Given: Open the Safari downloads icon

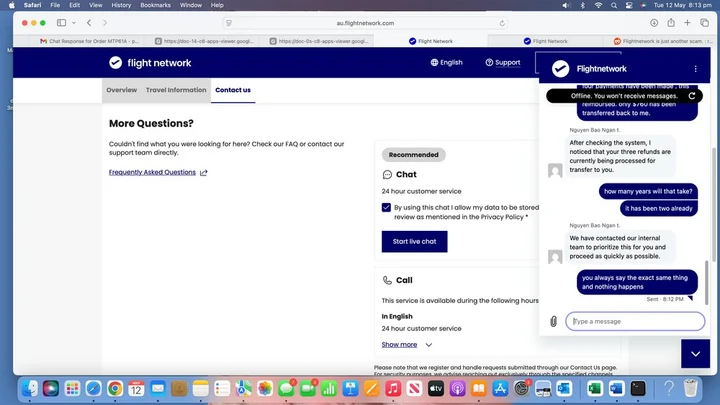Looking at the screenshot, I should click(654, 22).
